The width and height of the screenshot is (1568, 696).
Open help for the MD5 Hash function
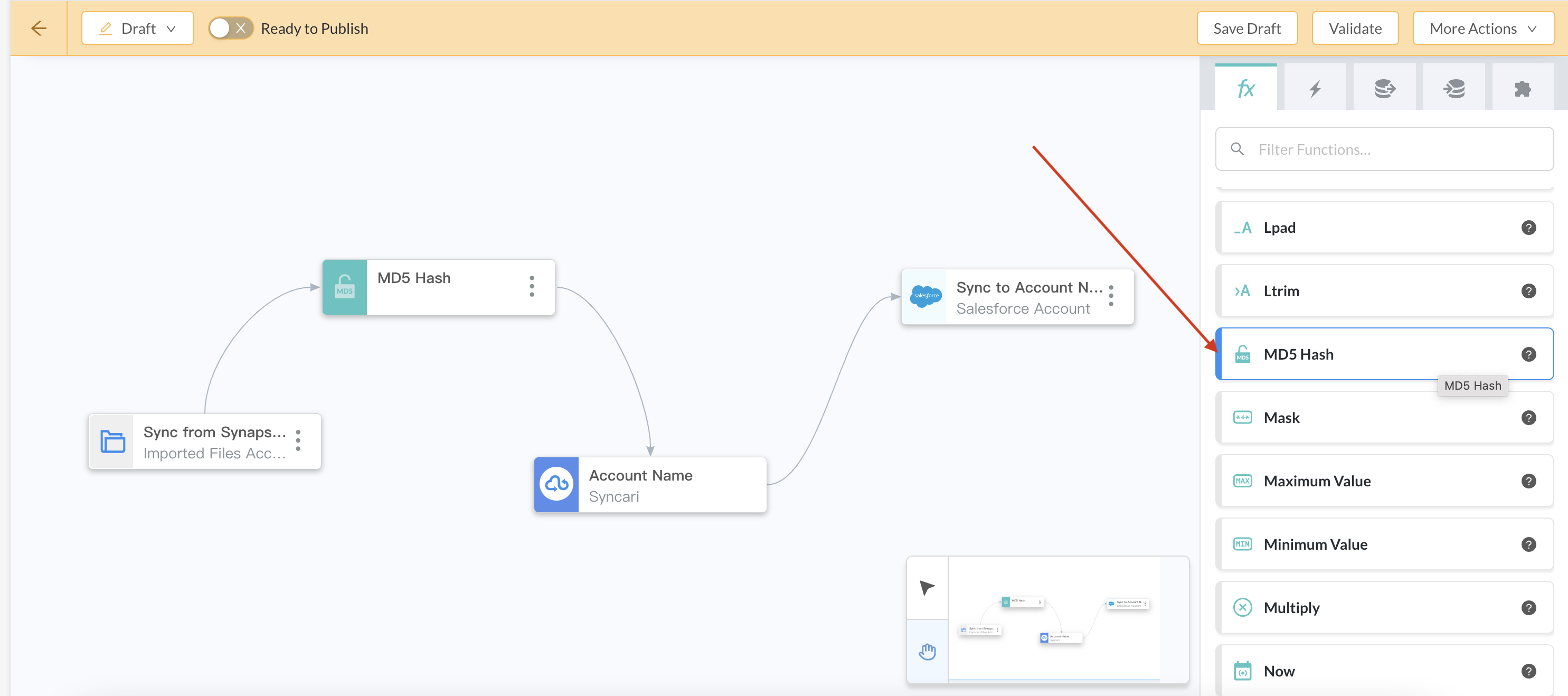point(1528,354)
